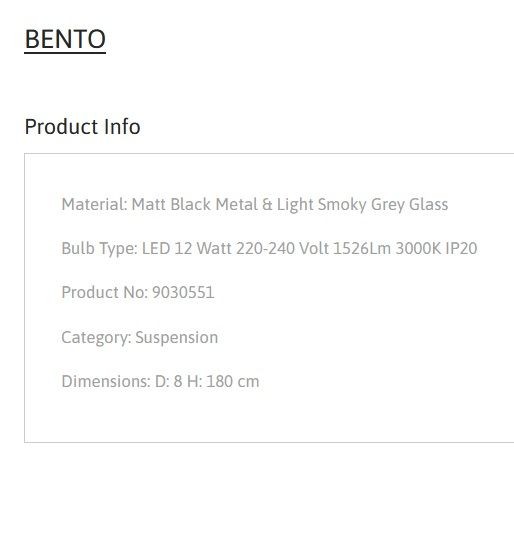Image resolution: width=514 pixels, height=535 pixels.
Task: Click the IP20 rating text
Action: pyautogui.click(x=461, y=248)
